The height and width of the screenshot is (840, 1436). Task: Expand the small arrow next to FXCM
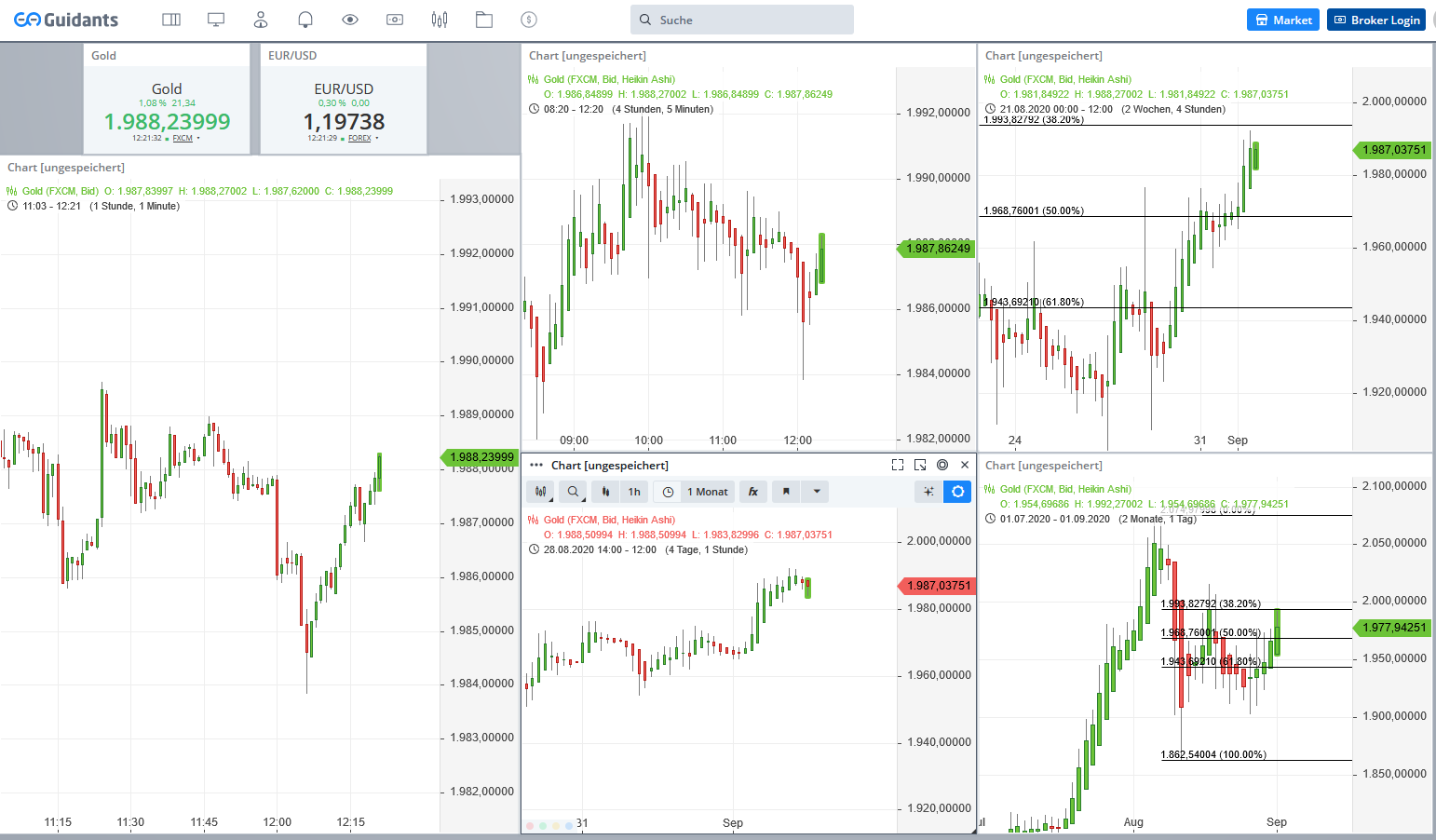click(x=198, y=138)
